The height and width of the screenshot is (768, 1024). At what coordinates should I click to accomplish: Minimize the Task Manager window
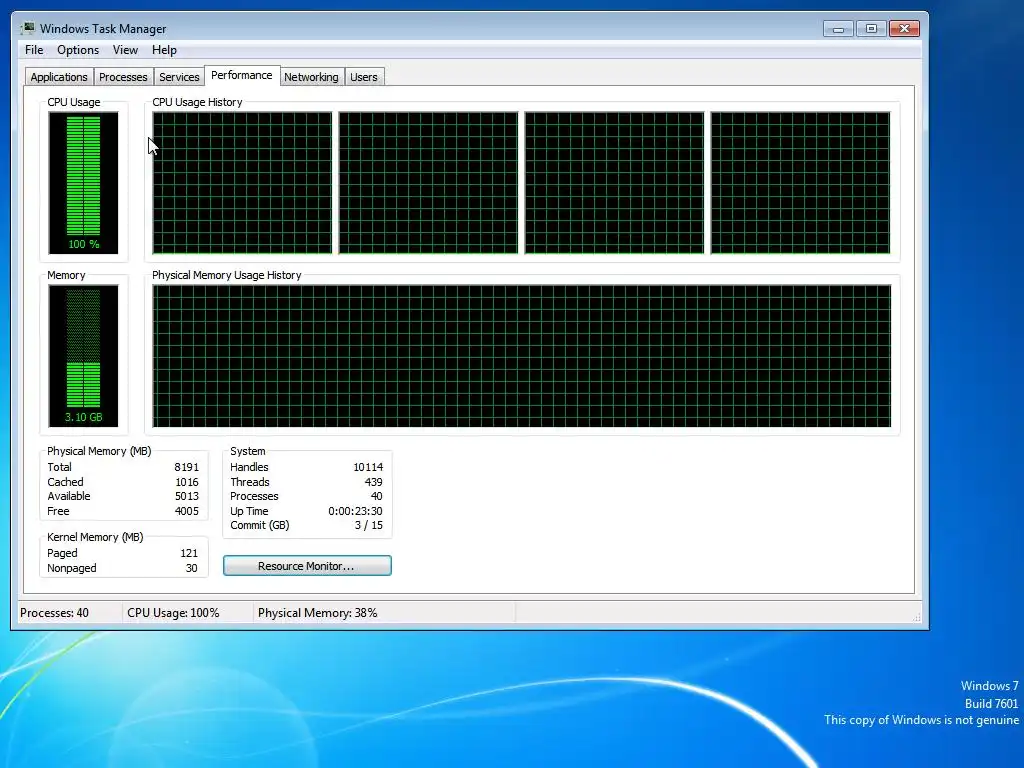839,29
